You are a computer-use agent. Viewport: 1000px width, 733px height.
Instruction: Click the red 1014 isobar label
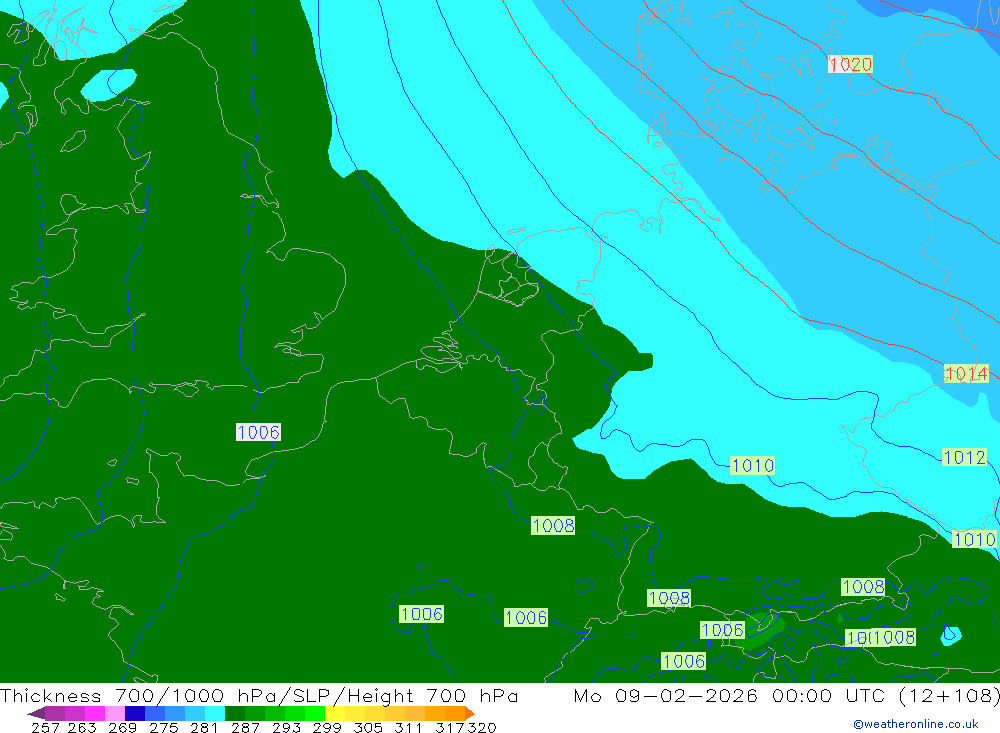click(966, 373)
